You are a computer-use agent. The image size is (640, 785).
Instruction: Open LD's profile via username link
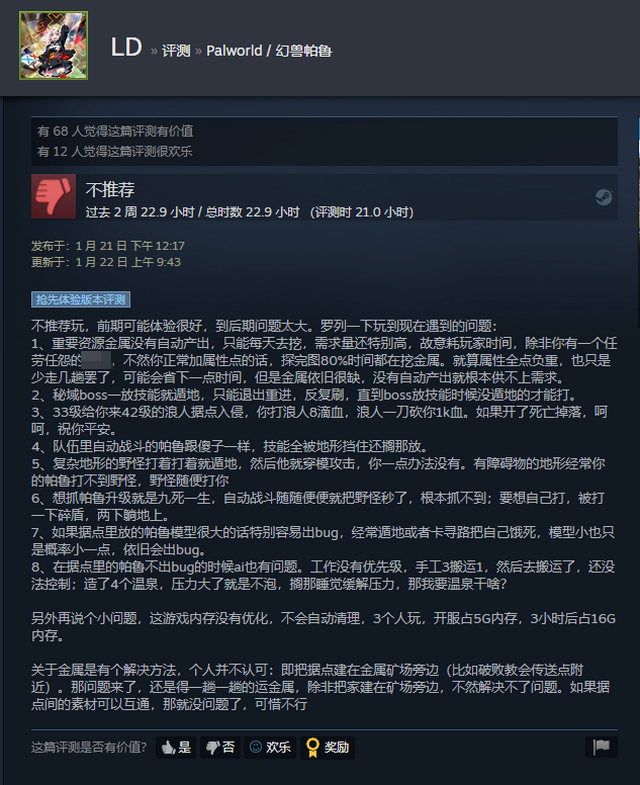tap(126, 48)
